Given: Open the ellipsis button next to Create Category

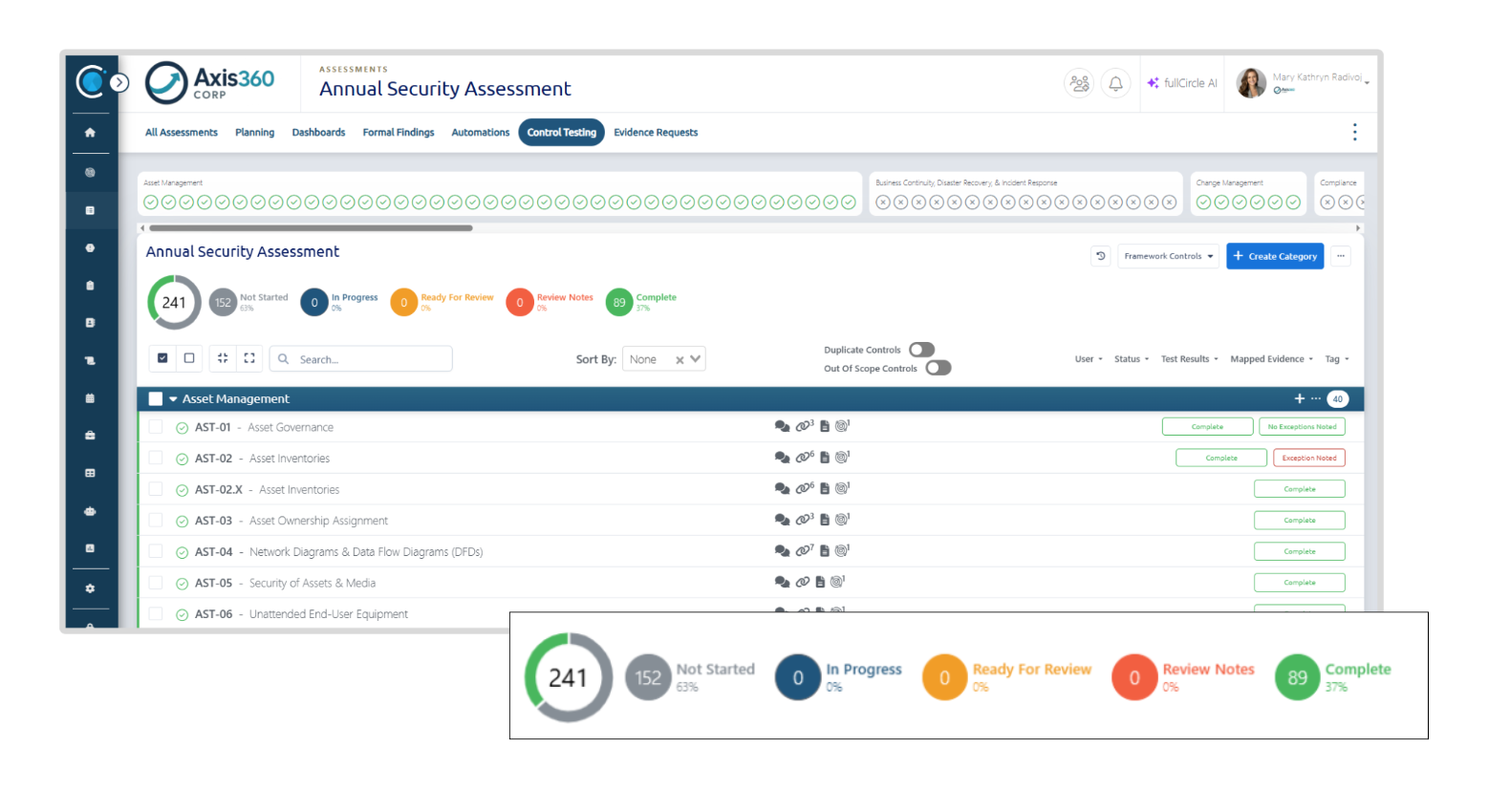Looking at the screenshot, I should click(x=1341, y=256).
